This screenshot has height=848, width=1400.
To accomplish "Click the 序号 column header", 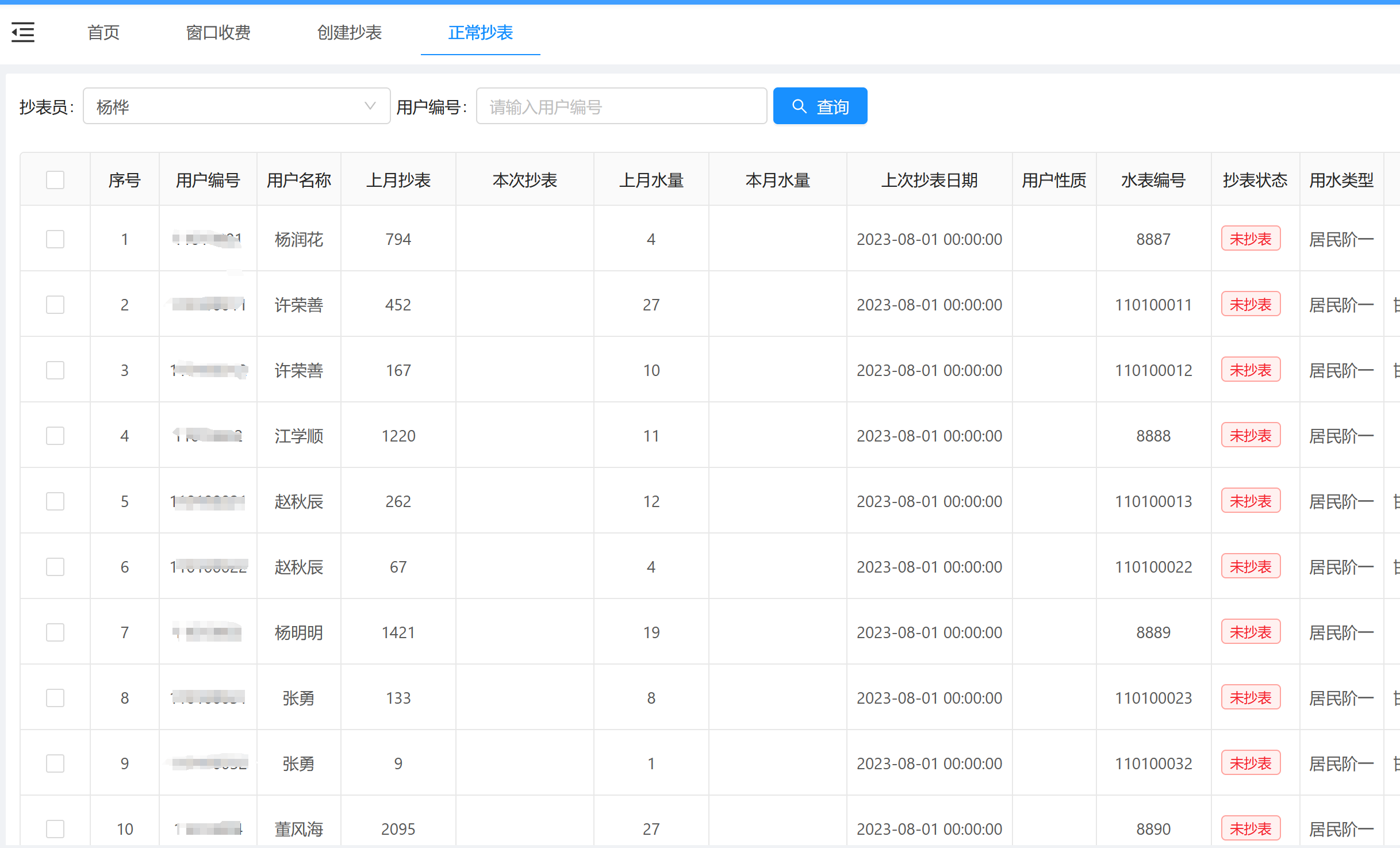I will pyautogui.click(x=125, y=180).
